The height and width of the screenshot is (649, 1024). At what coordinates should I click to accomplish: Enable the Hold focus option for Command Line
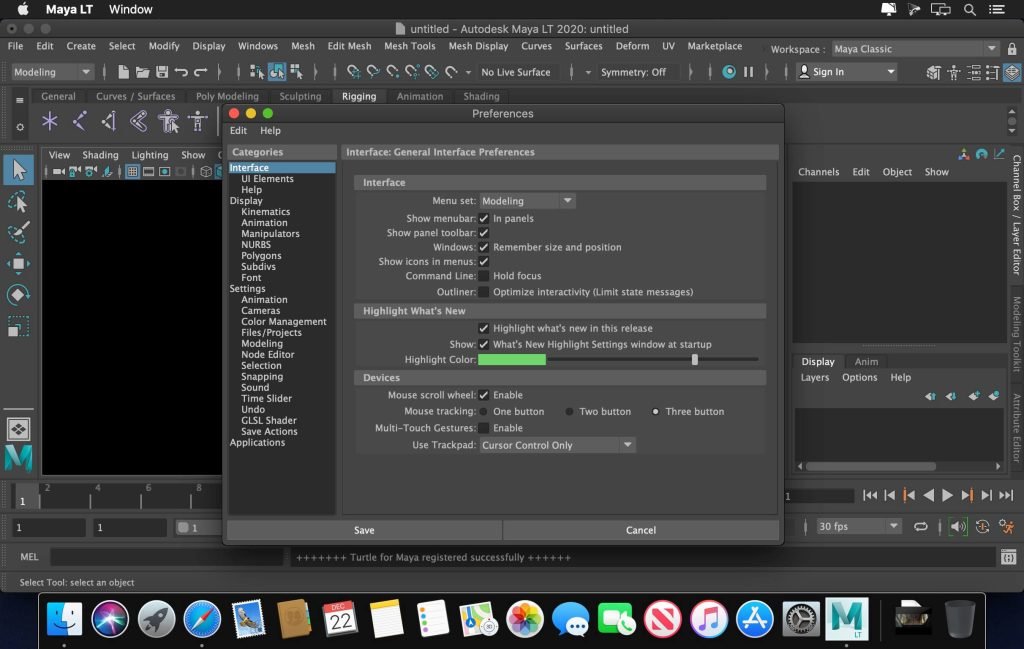click(484, 275)
